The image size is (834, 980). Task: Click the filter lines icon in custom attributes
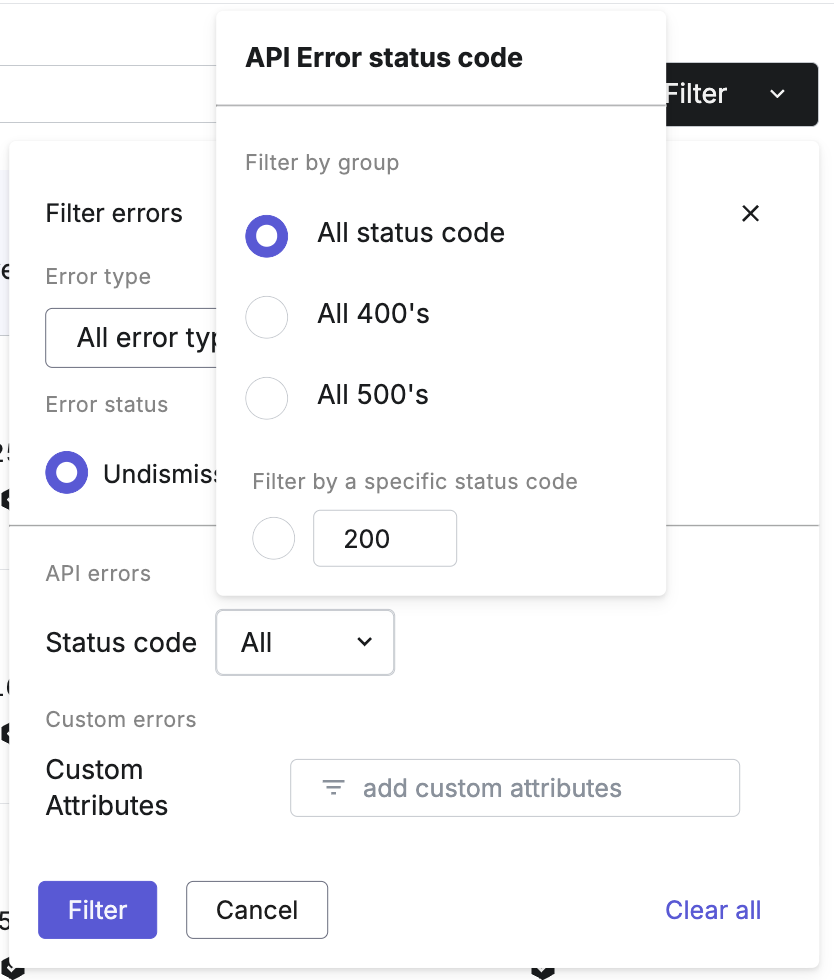(x=333, y=788)
